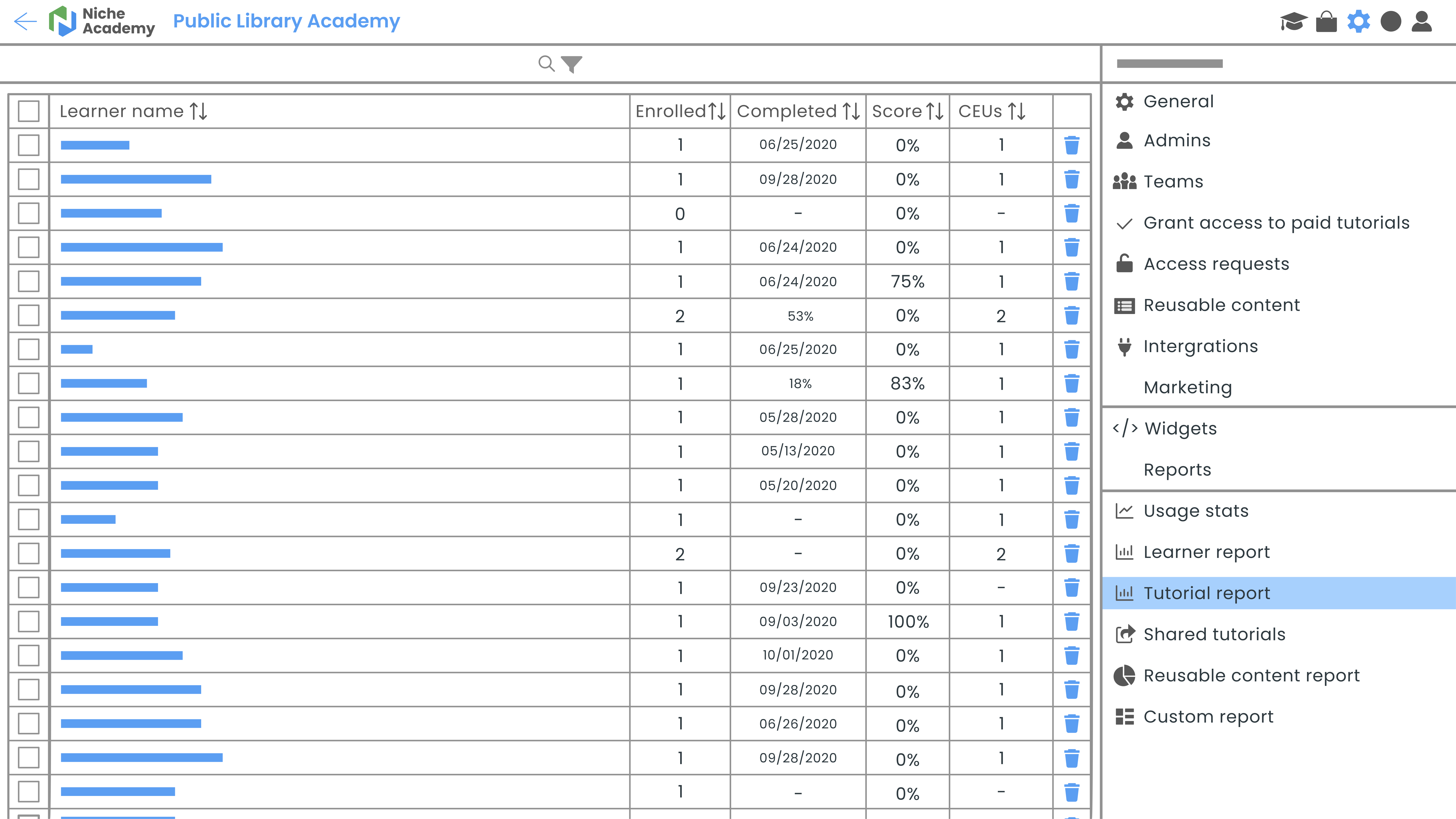
Task: Delete the row completed 10/01/2020
Action: [x=1072, y=656]
